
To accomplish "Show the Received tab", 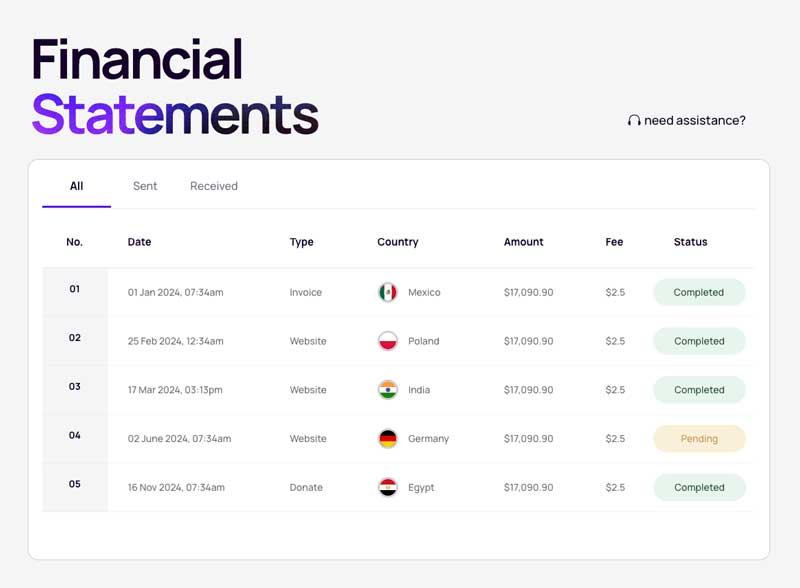I will (x=214, y=186).
